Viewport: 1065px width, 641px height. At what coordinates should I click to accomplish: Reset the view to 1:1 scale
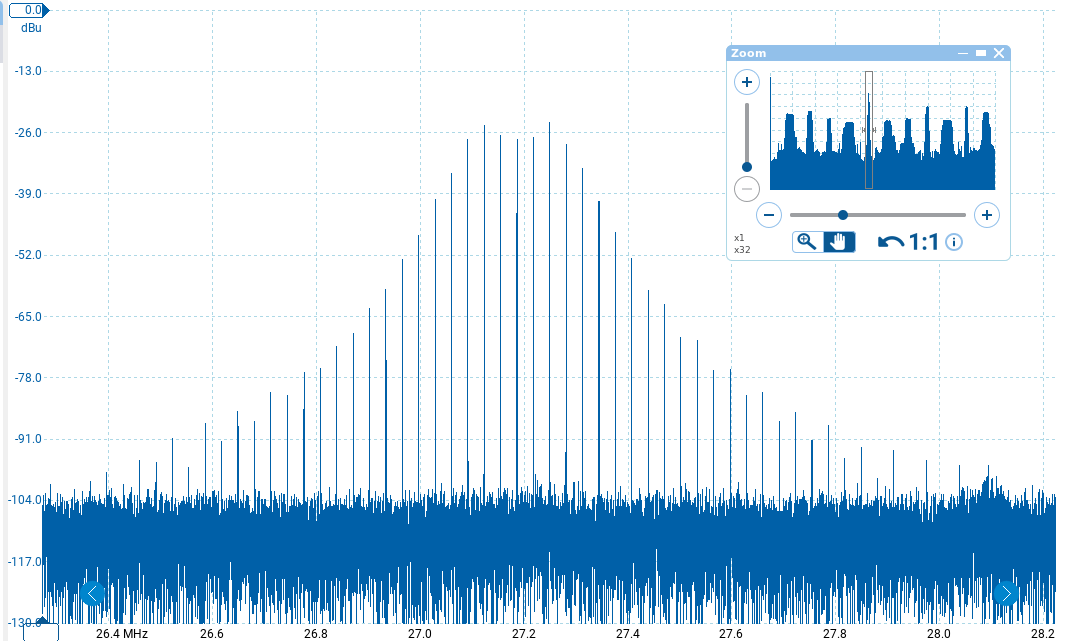pos(922,240)
